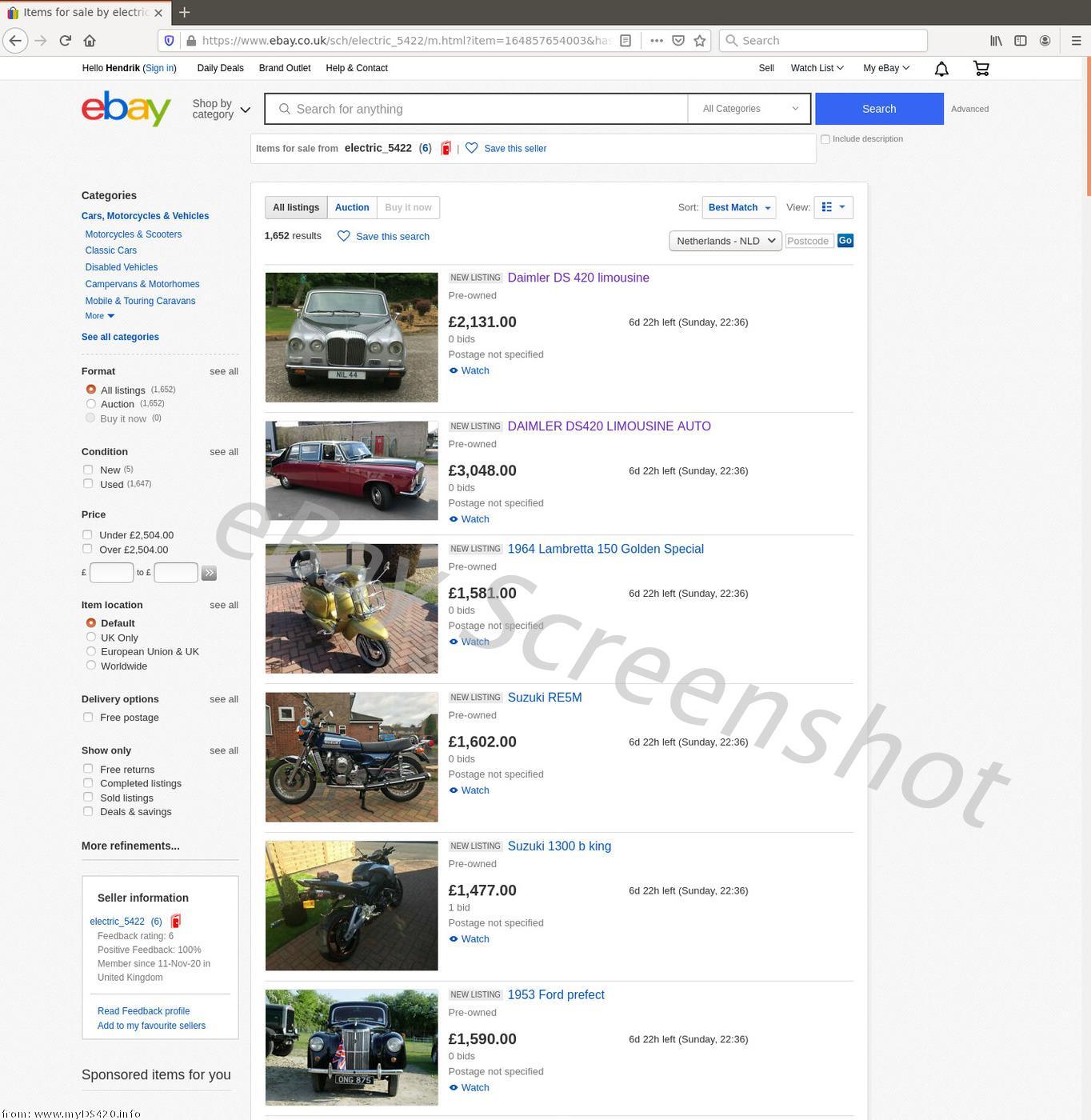Select the UK Only item location
Viewport: 1091px width, 1120px height.
pos(91,638)
